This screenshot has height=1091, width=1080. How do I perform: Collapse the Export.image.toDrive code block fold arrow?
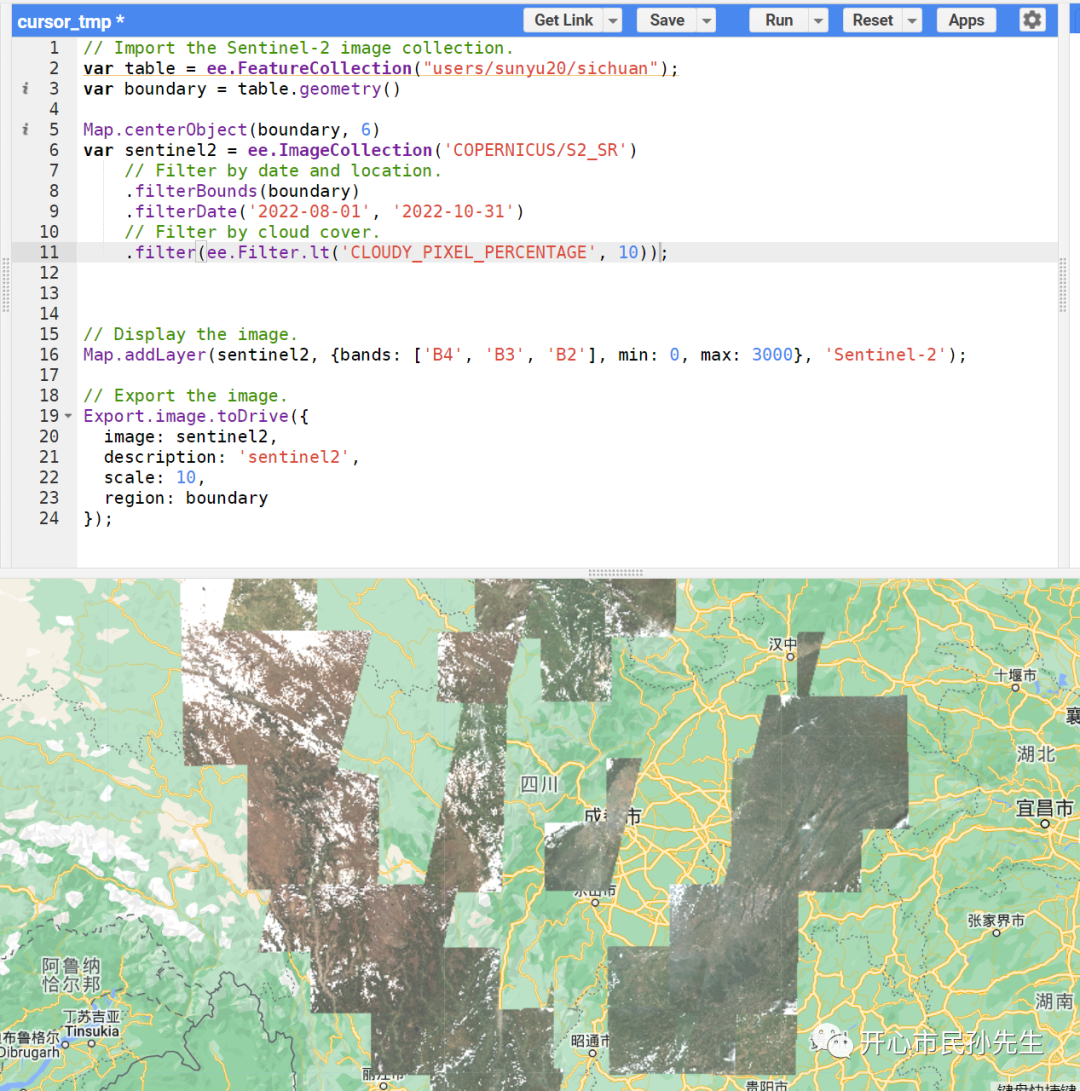(68, 416)
